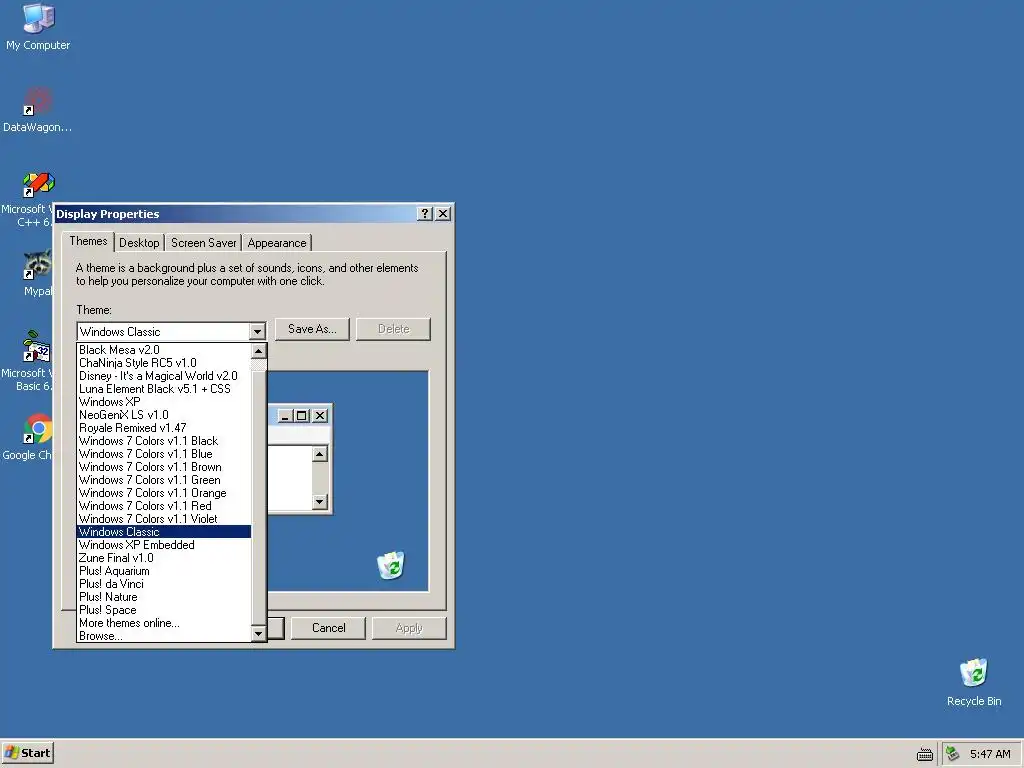The height and width of the screenshot is (768, 1024).
Task: Pick Windows 7 Colors v1.1 Blue
Action: (x=164, y=454)
